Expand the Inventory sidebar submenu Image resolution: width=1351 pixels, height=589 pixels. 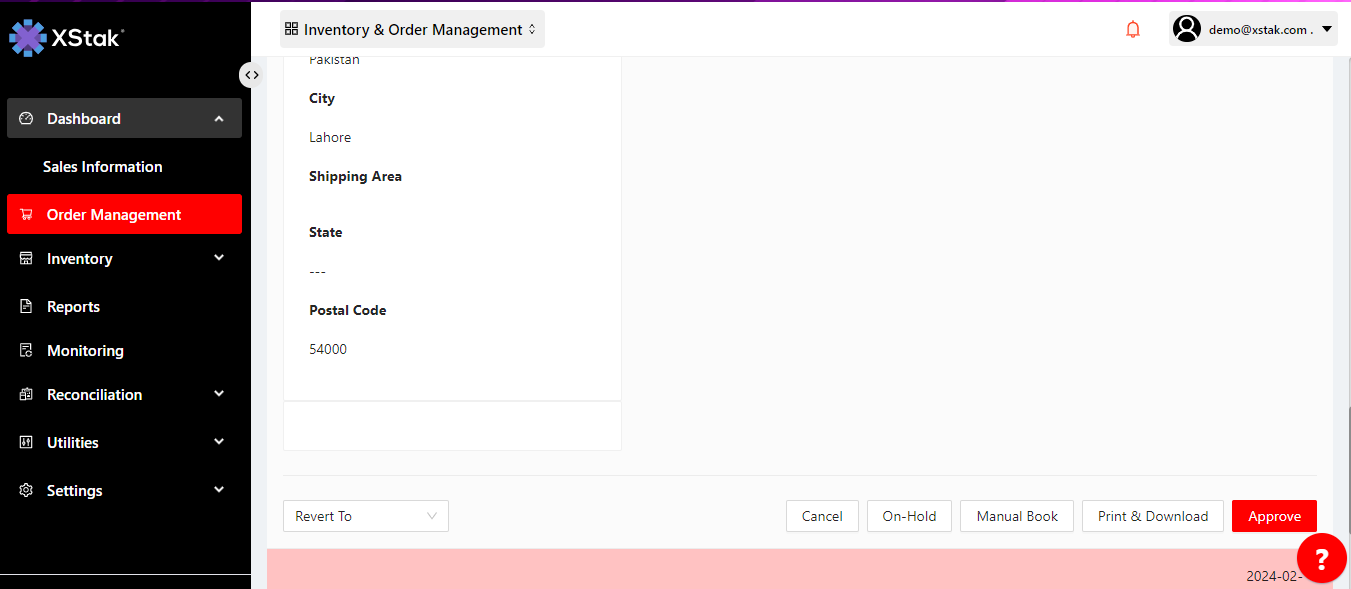pyautogui.click(x=219, y=259)
